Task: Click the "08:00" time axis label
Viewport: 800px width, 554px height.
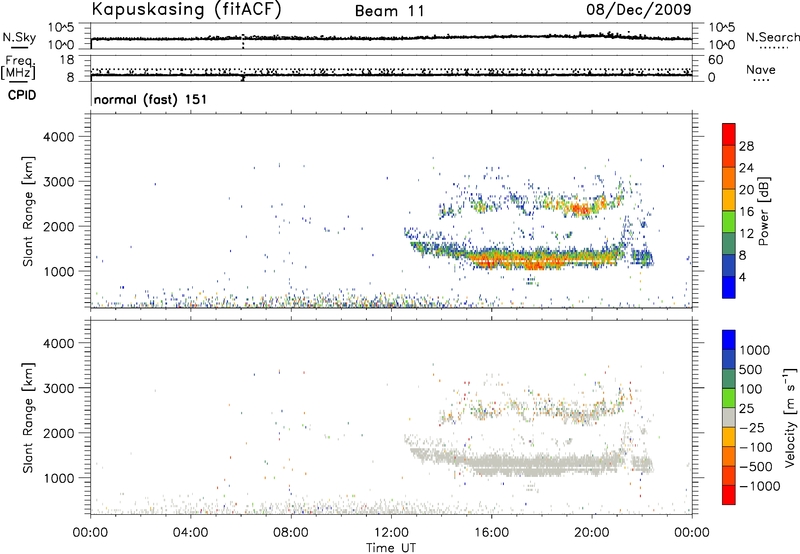Action: (x=291, y=533)
